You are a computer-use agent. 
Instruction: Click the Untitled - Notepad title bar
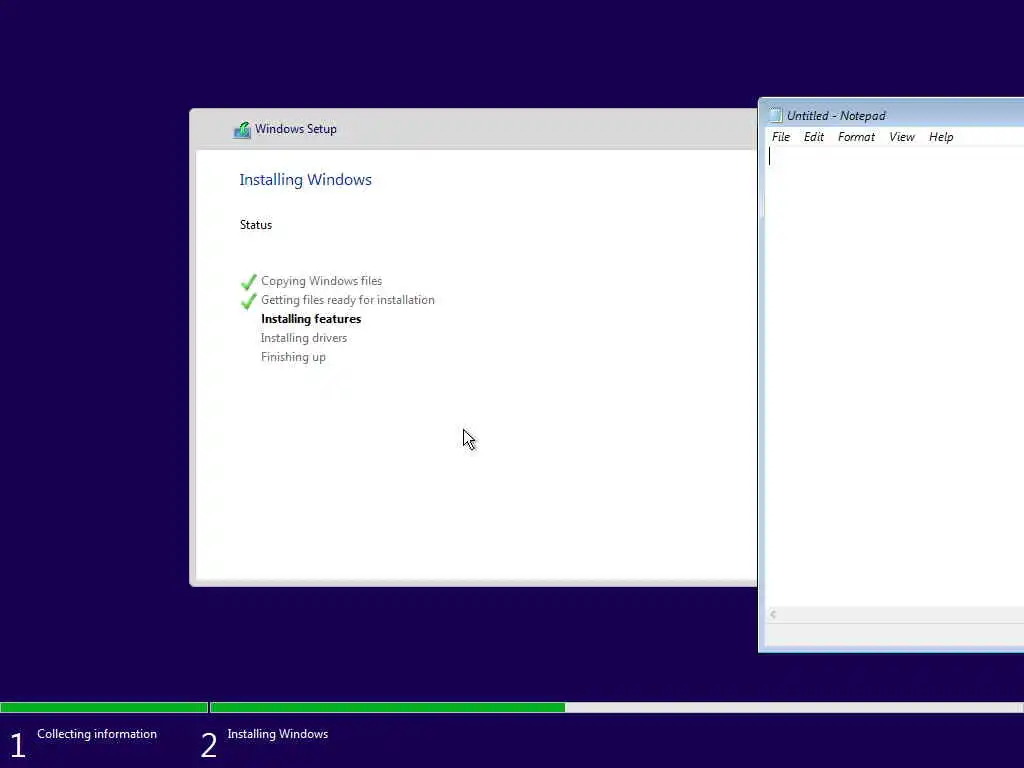(892, 116)
